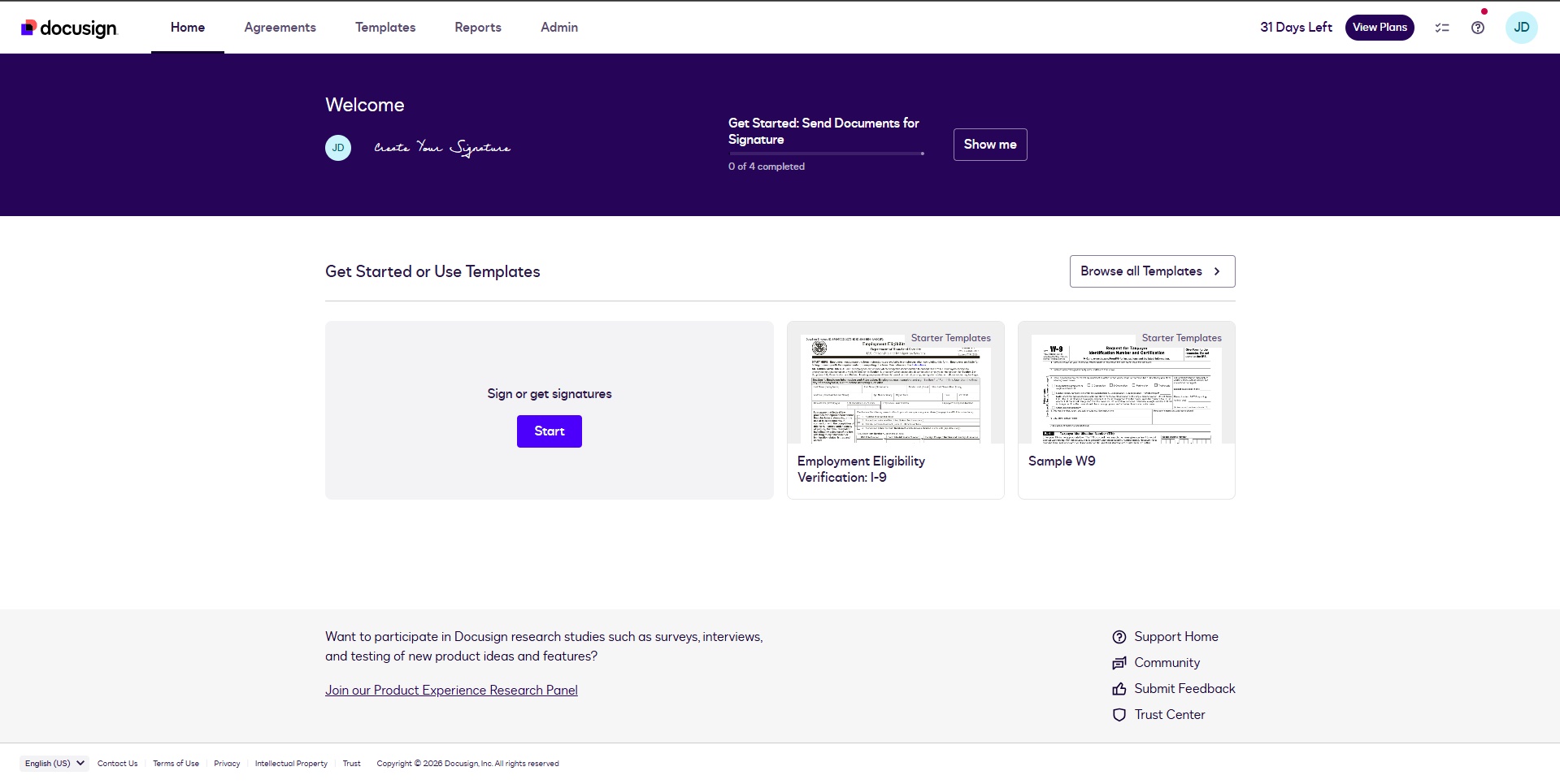Click the Privacy footer link
This screenshot has height=784, width=1560.
(227, 764)
